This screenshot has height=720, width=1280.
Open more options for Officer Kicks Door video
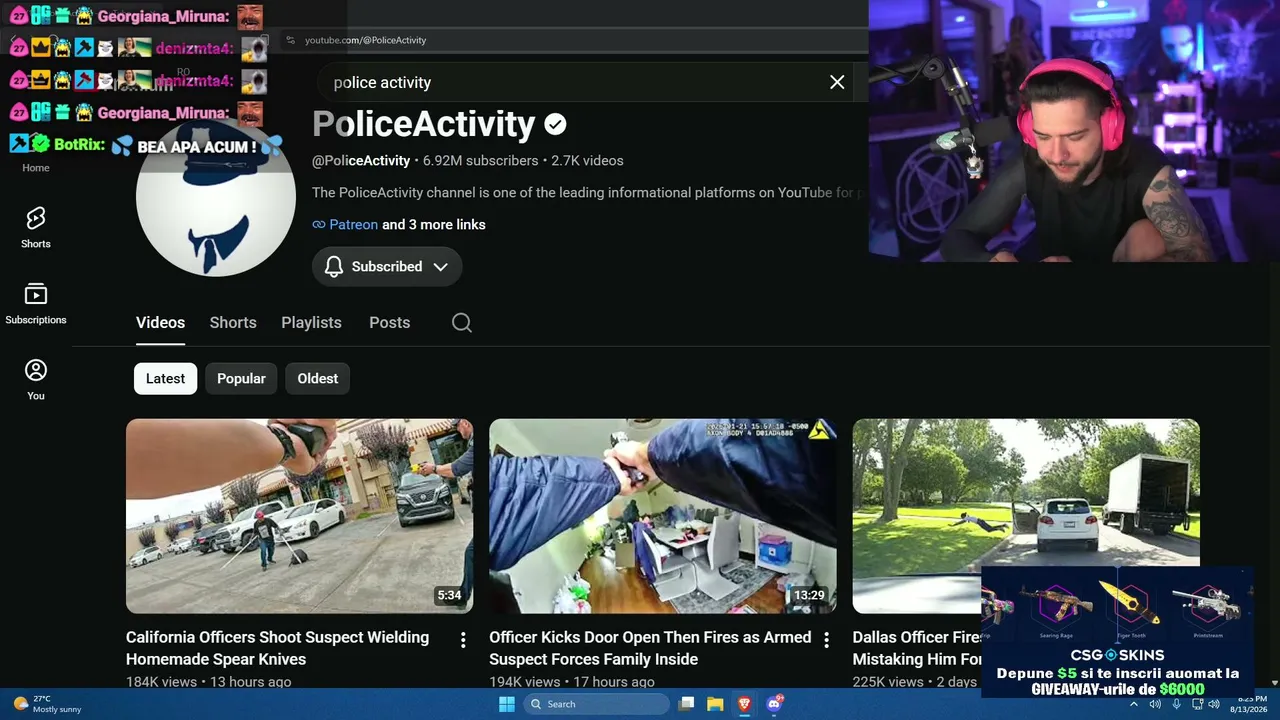pyautogui.click(x=826, y=640)
